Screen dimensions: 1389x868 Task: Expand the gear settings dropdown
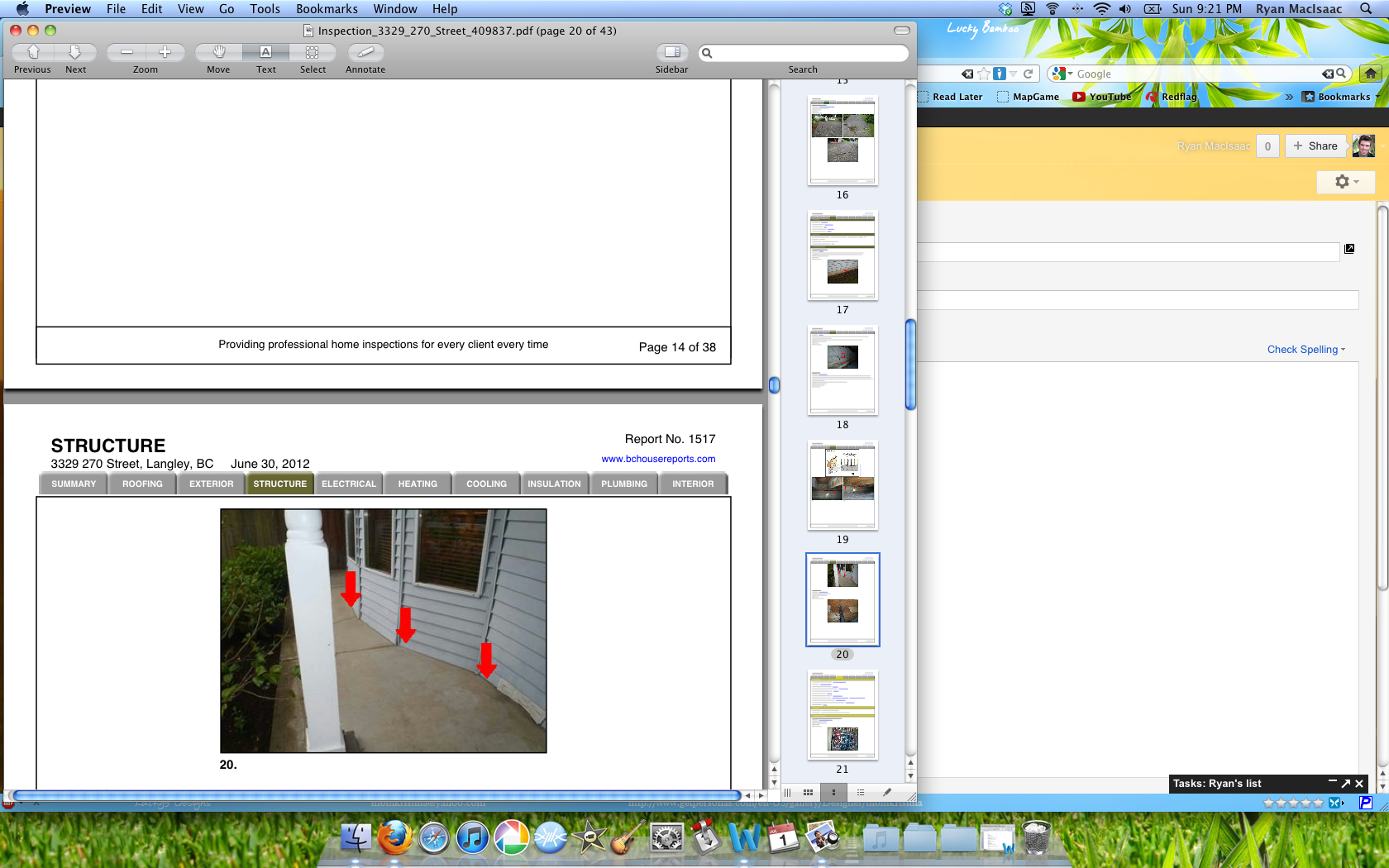point(1345,182)
